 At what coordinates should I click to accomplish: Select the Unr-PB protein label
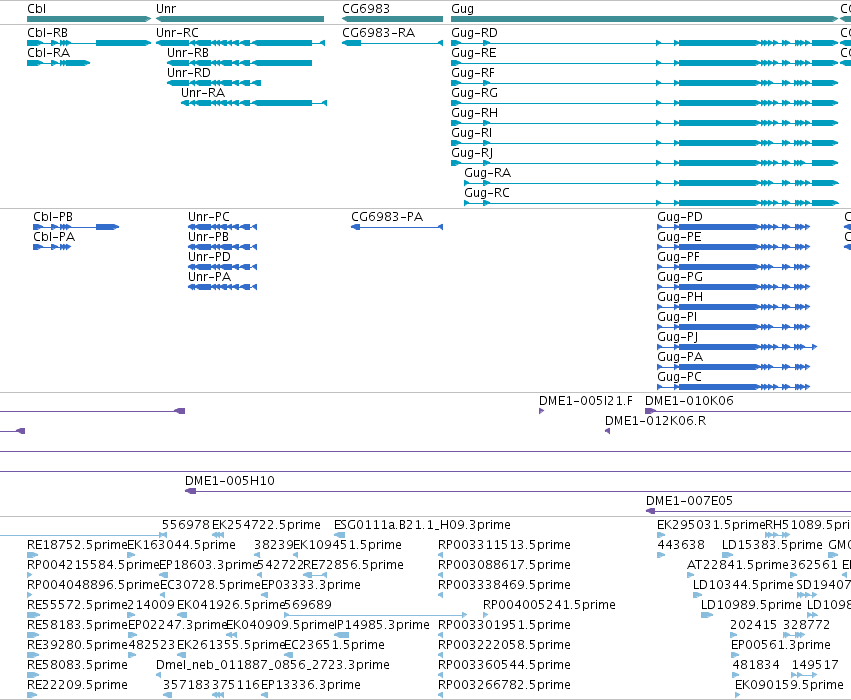pyautogui.click(x=208, y=237)
